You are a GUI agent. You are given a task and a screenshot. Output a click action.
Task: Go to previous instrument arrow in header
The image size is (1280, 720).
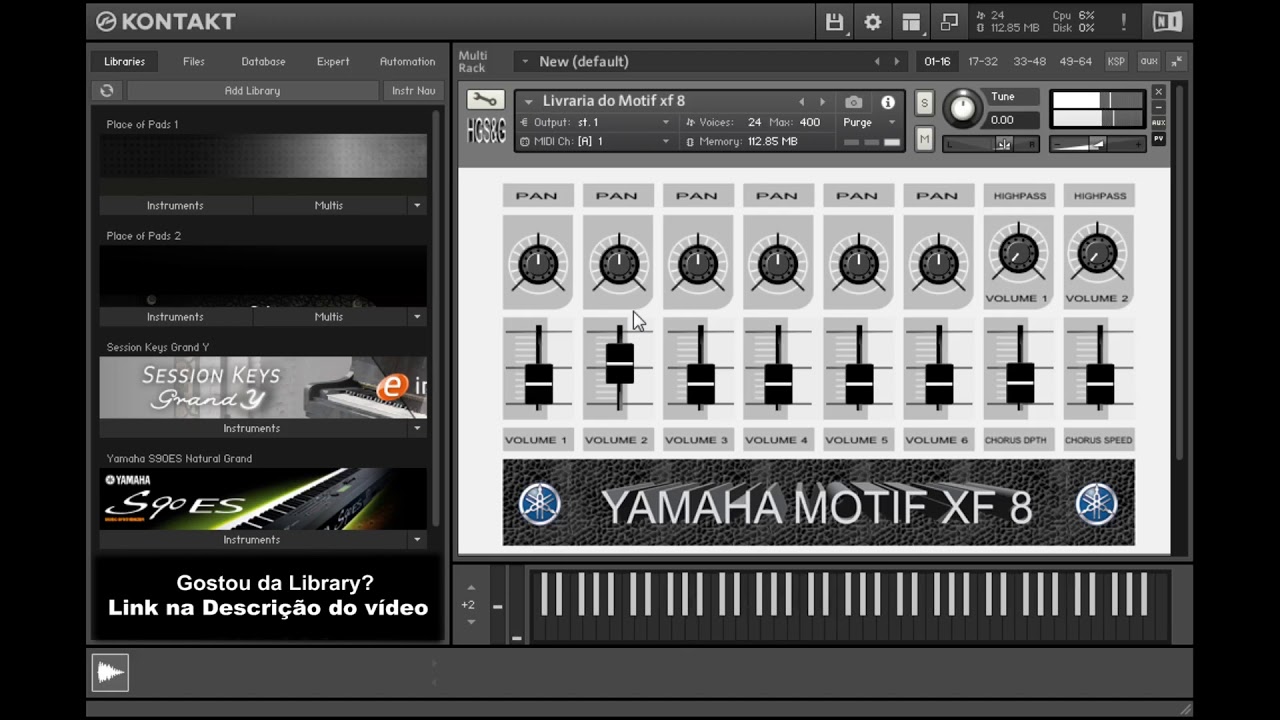click(801, 102)
